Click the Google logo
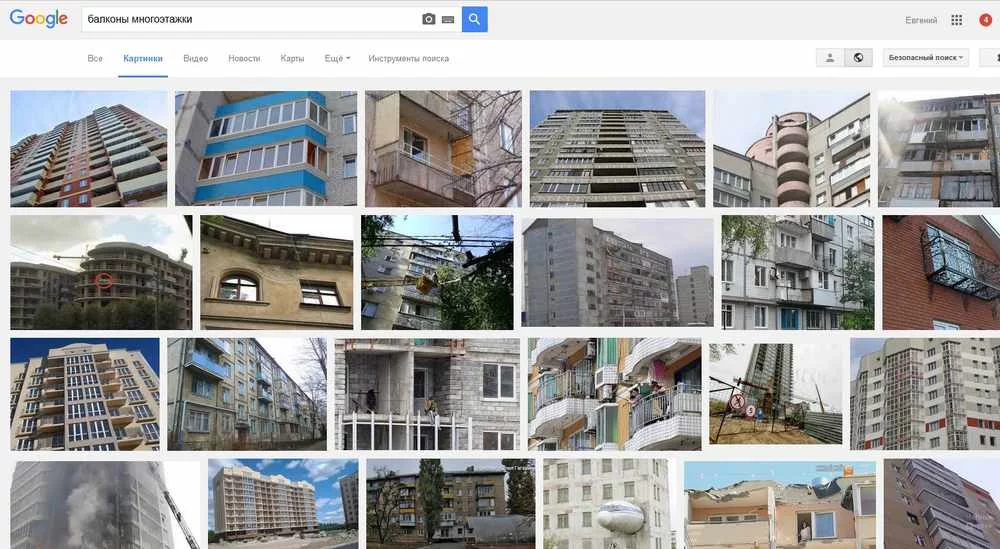The image size is (1000, 549). (x=38, y=18)
